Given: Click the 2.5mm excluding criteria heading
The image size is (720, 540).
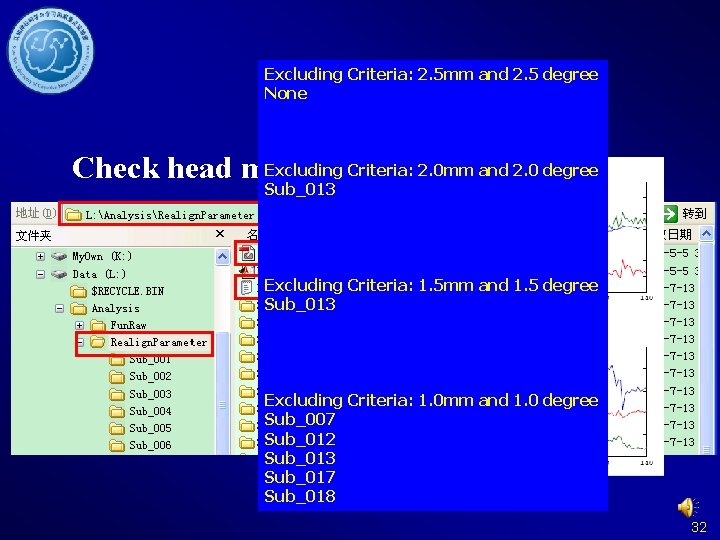Looking at the screenshot, I should (x=431, y=74).
